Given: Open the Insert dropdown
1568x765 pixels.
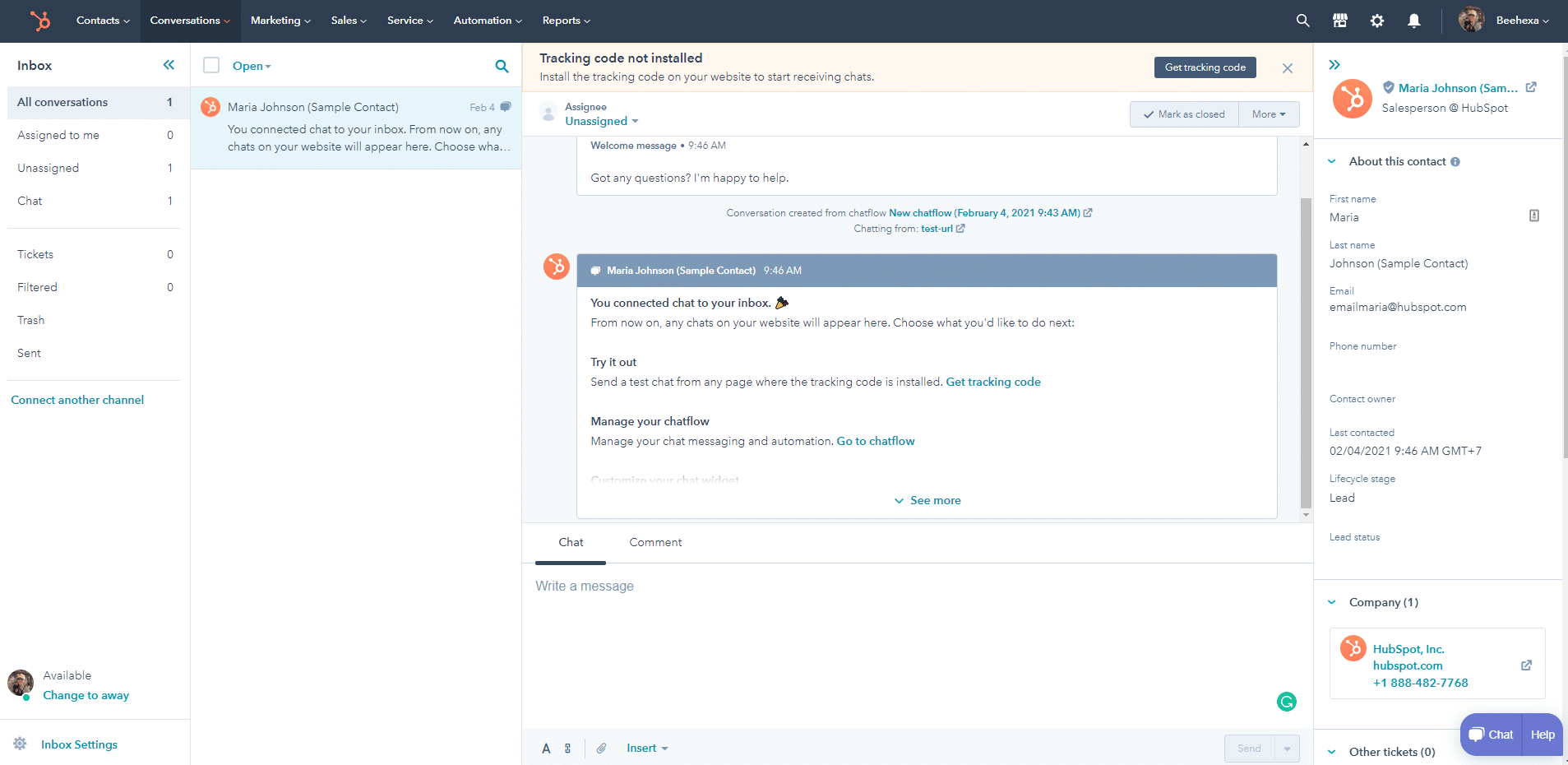Looking at the screenshot, I should [647, 748].
